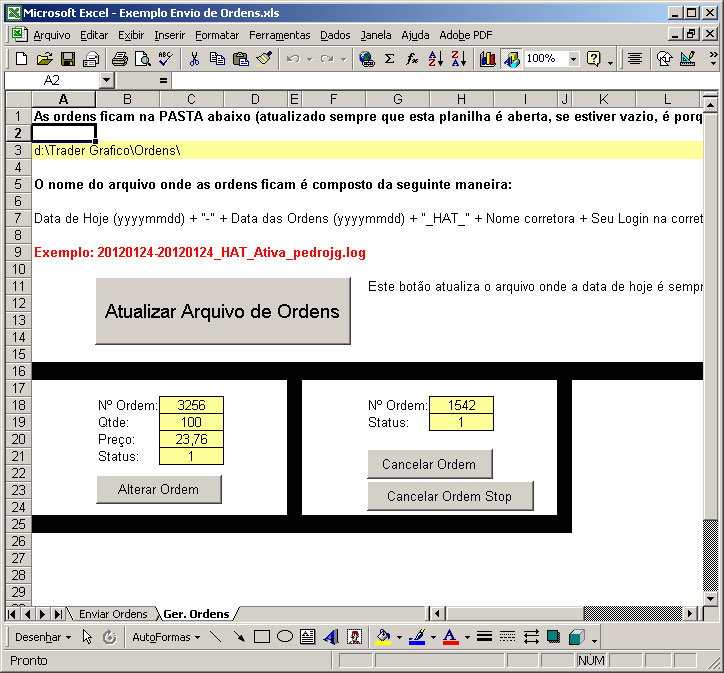Sort ascending with A-Z icon
The image size is (724, 673).
pyautogui.click(x=436, y=59)
